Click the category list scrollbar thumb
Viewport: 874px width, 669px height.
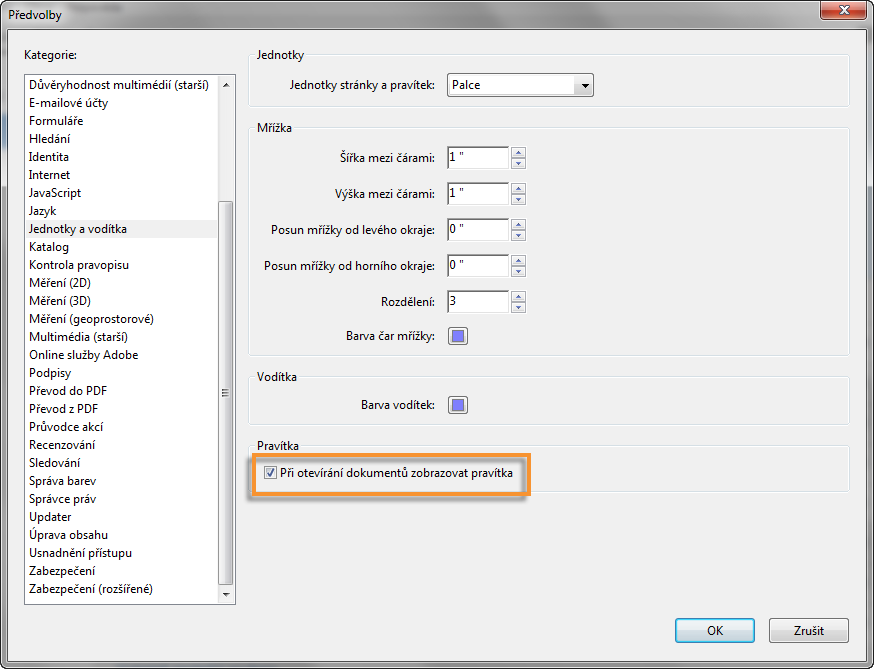click(226, 393)
